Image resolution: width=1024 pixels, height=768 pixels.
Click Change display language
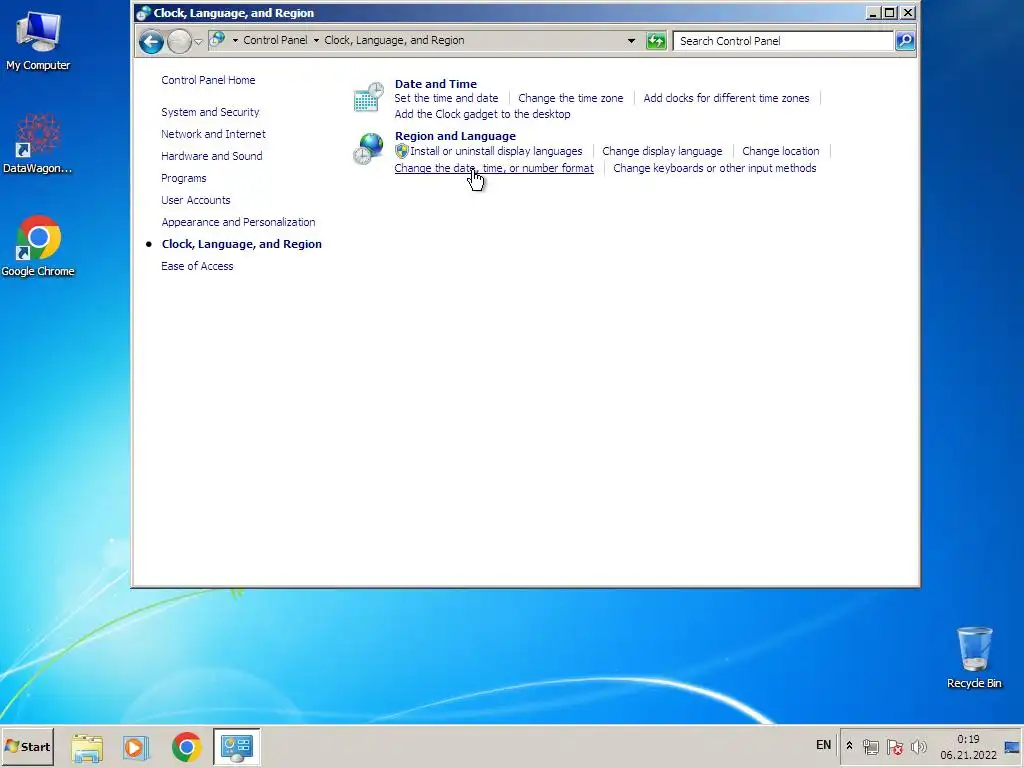tap(662, 152)
